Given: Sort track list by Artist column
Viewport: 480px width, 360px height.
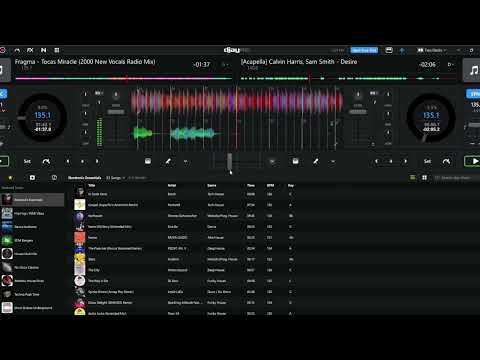Looking at the screenshot, I should click(172, 185).
